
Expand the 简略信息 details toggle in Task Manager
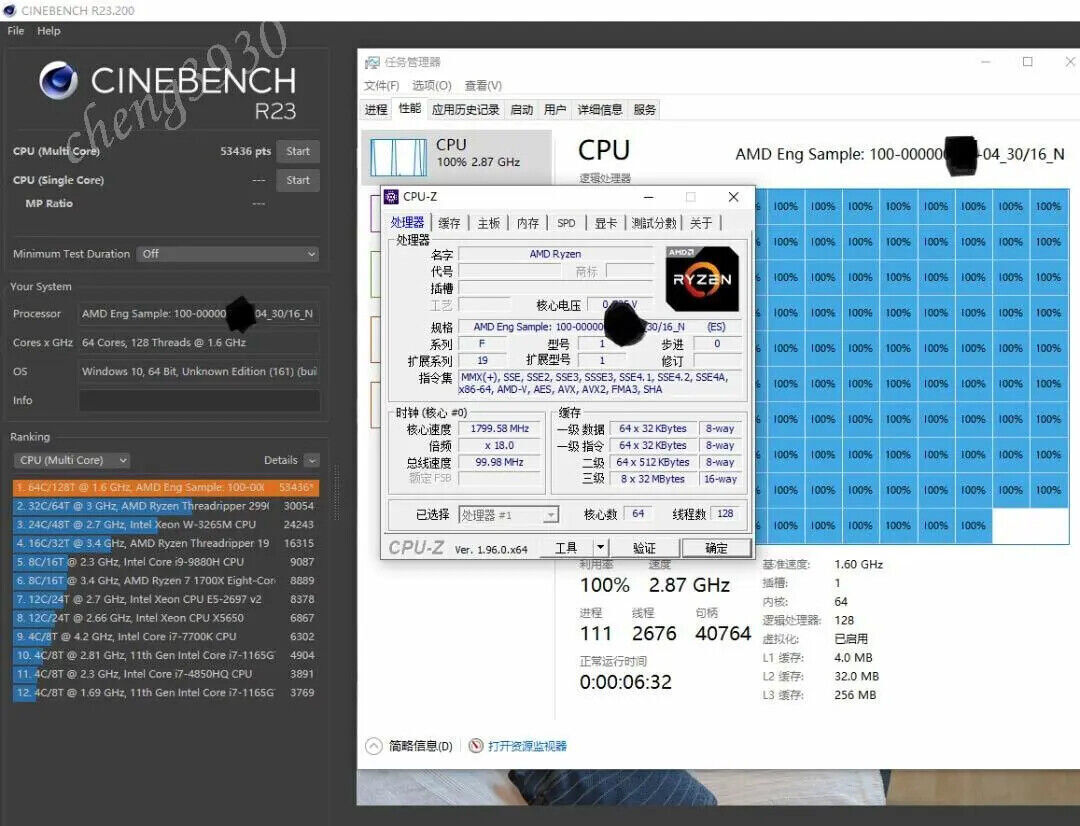(x=375, y=746)
